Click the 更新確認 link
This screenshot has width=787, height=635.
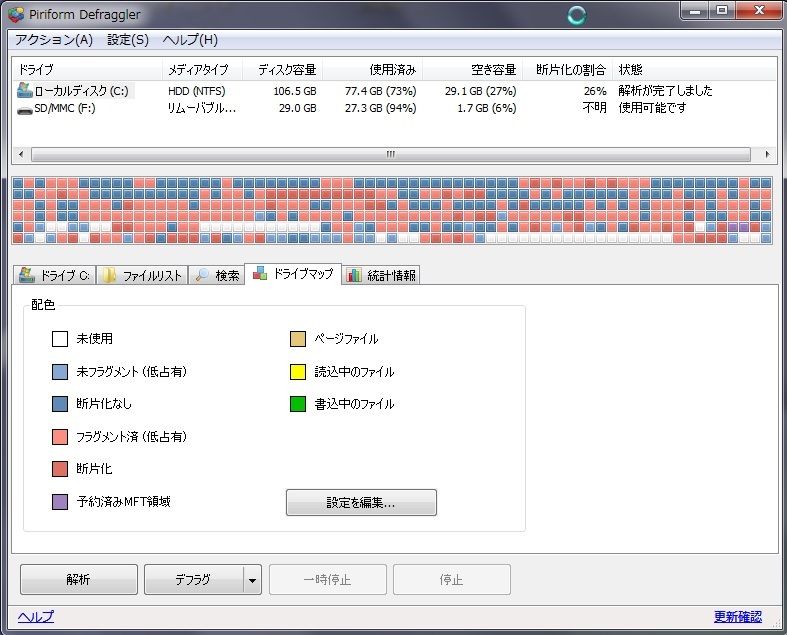[738, 616]
